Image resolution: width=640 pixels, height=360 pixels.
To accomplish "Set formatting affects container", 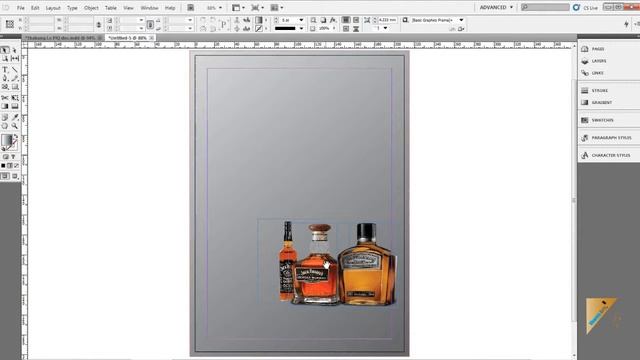I will [x=5, y=157].
